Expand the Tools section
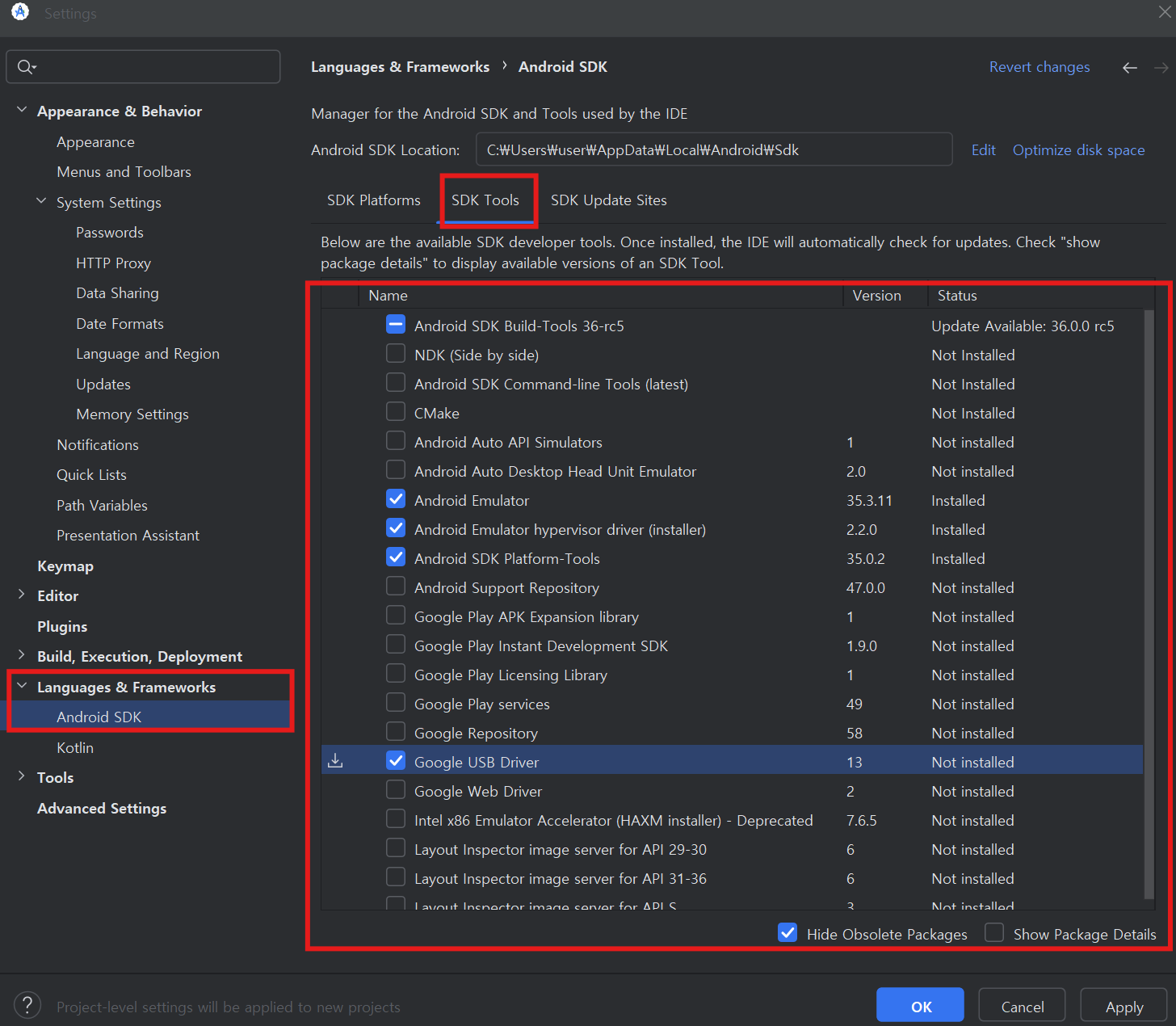Screen dimensions: 1176x1026 click(x=22, y=776)
